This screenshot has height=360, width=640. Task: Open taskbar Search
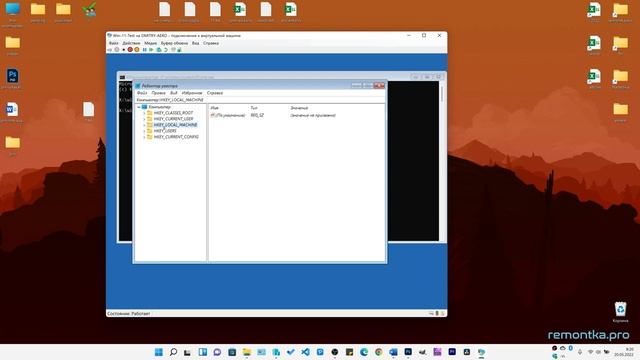click(x=173, y=352)
